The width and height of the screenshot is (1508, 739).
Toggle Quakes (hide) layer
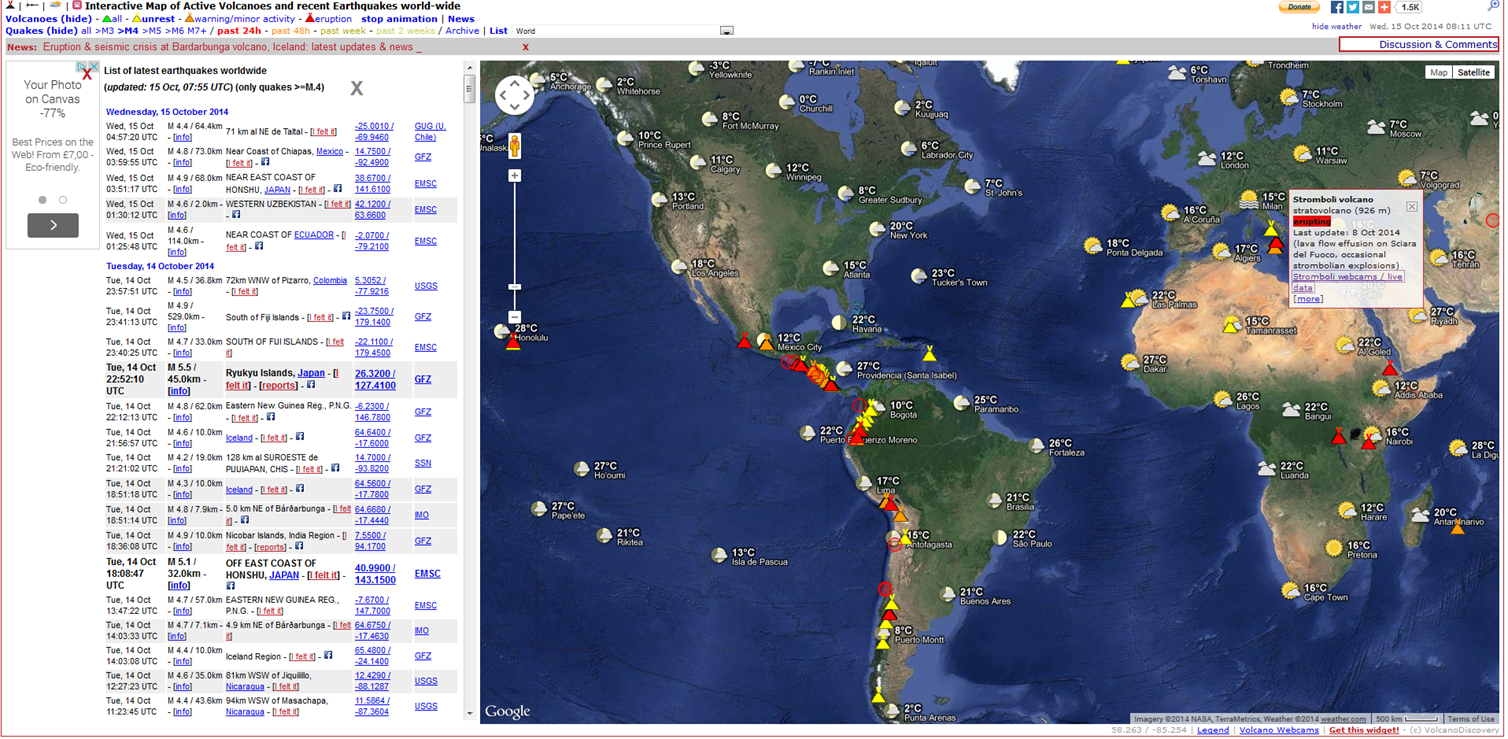pyautogui.click(x=42, y=31)
